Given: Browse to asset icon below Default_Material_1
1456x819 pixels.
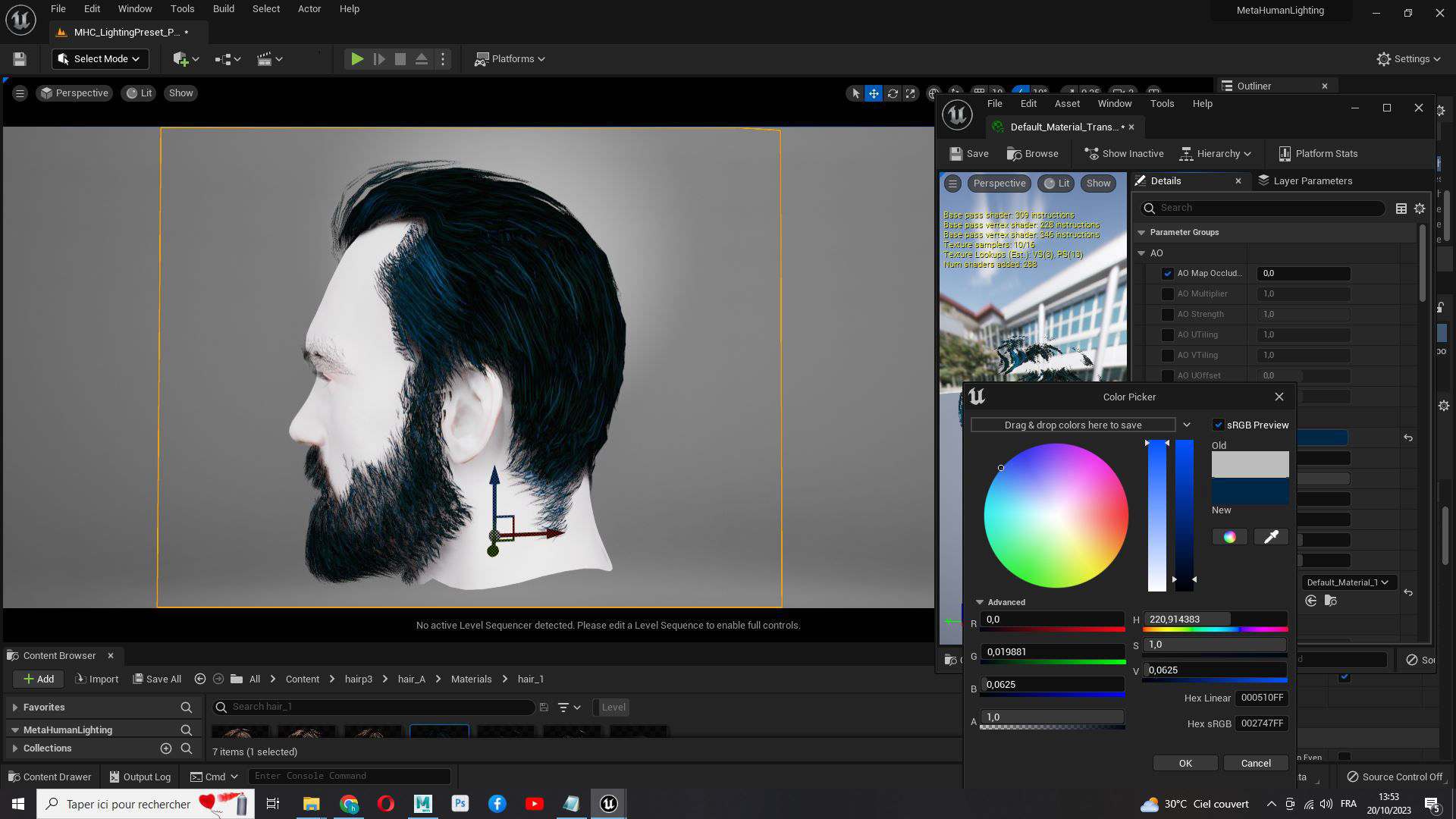Looking at the screenshot, I should click(1330, 601).
